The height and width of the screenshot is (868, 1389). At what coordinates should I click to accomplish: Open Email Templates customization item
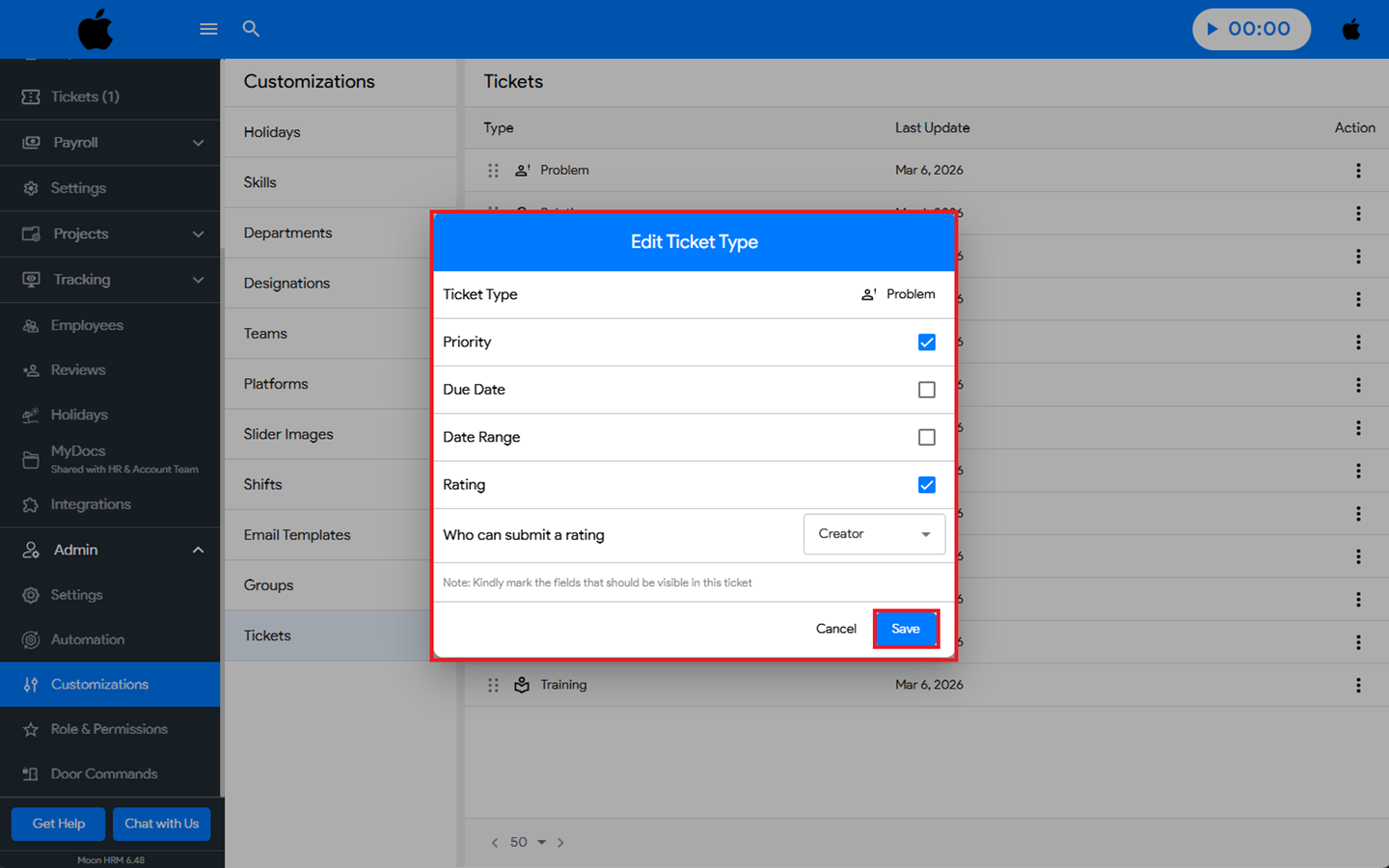pyautogui.click(x=297, y=535)
